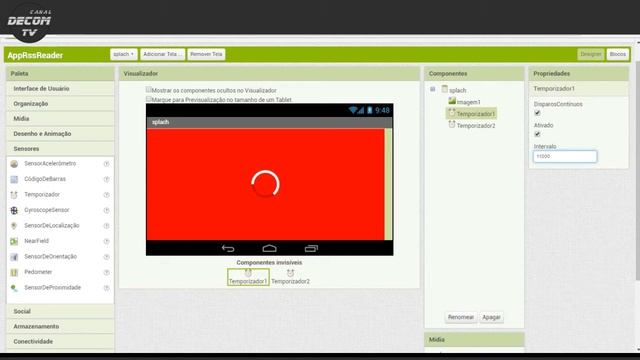Screen dimensions: 640x360
Task: Click the phone preview recent apps icon
Action: [x=311, y=248]
